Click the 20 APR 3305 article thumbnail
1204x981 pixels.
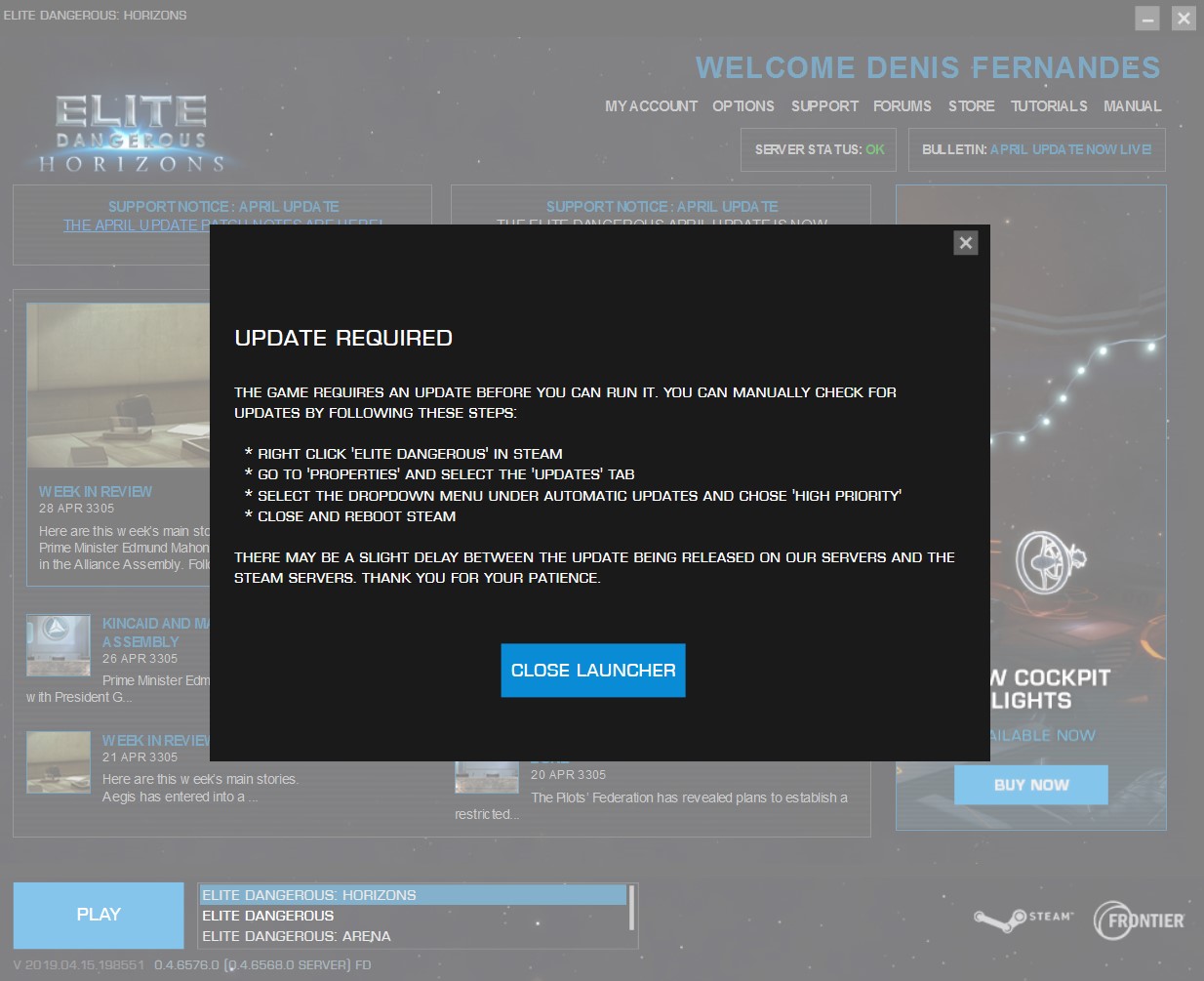tap(487, 777)
